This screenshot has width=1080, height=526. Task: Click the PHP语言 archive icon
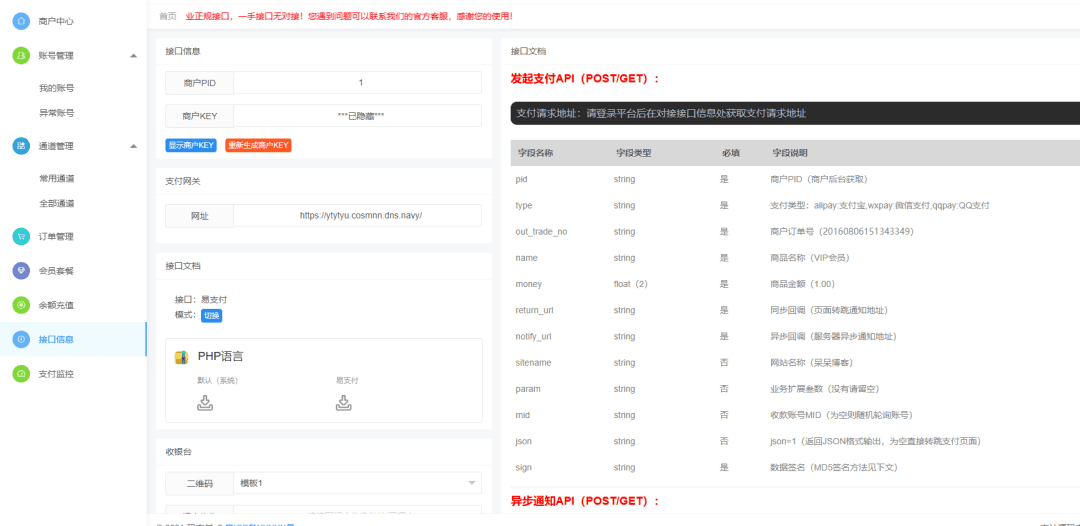tap(182, 357)
